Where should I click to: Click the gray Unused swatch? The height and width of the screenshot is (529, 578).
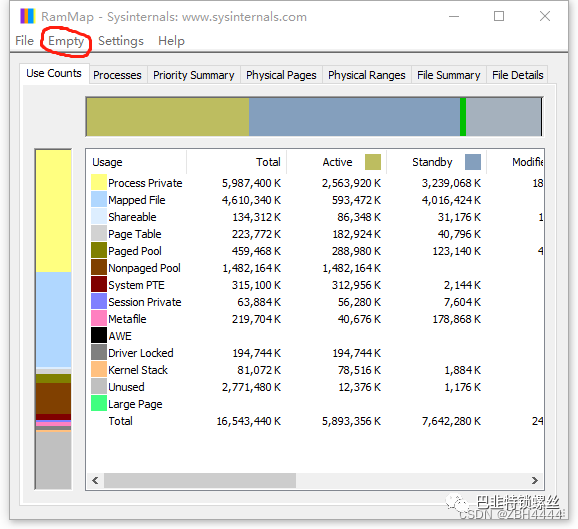(99, 387)
